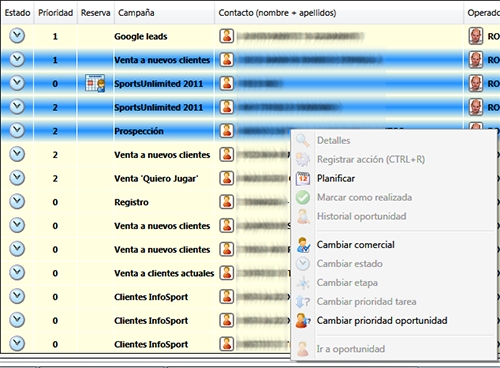Click state icon of SportsUnlimited 2011 priority 0 row
Screen dimensions: 500x368
click(x=17, y=83)
